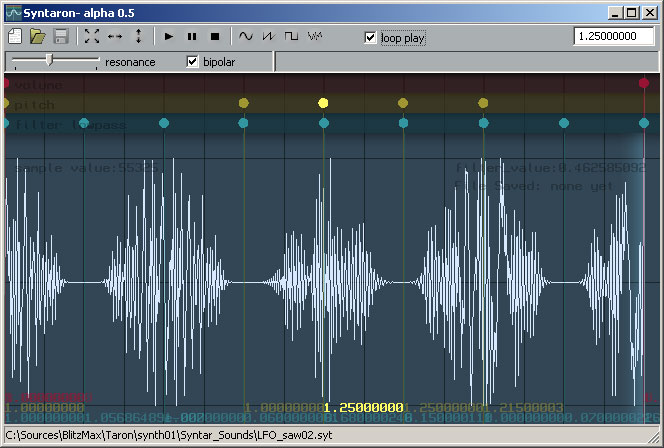This screenshot has width=664, height=448.
Task: Select the filter node at far right end
Action: point(644,123)
